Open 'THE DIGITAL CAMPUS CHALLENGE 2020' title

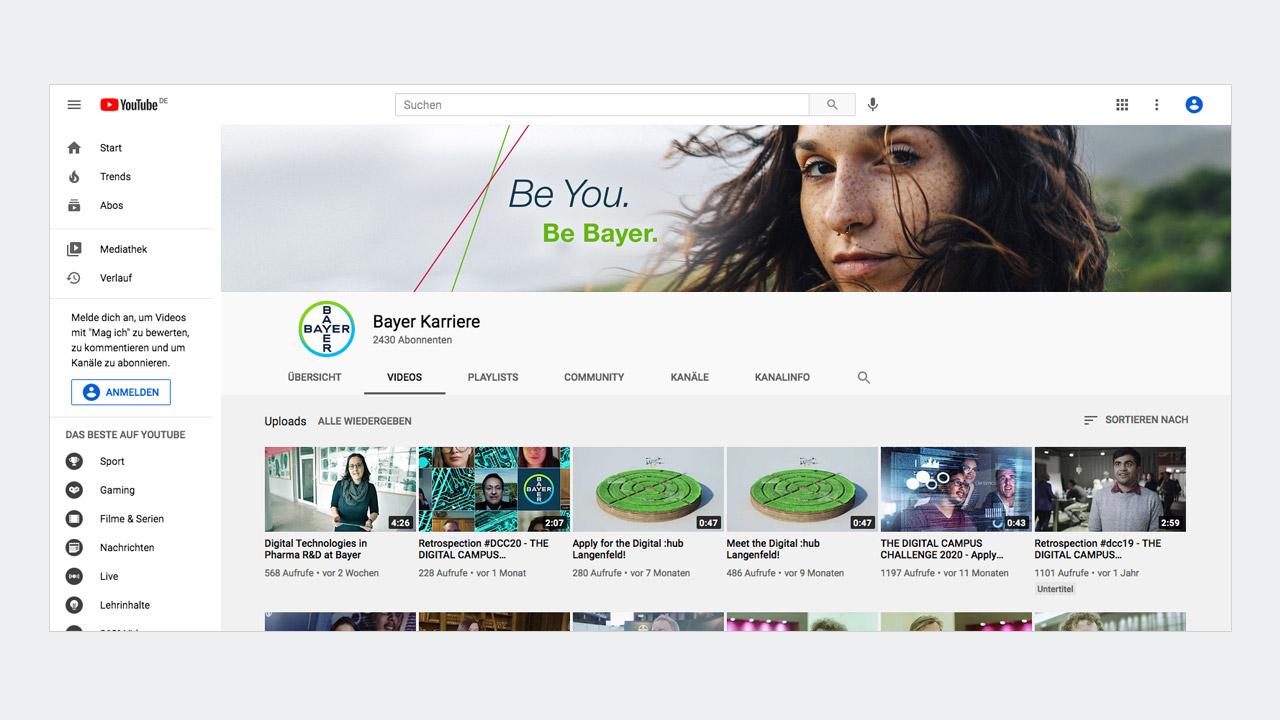942,549
